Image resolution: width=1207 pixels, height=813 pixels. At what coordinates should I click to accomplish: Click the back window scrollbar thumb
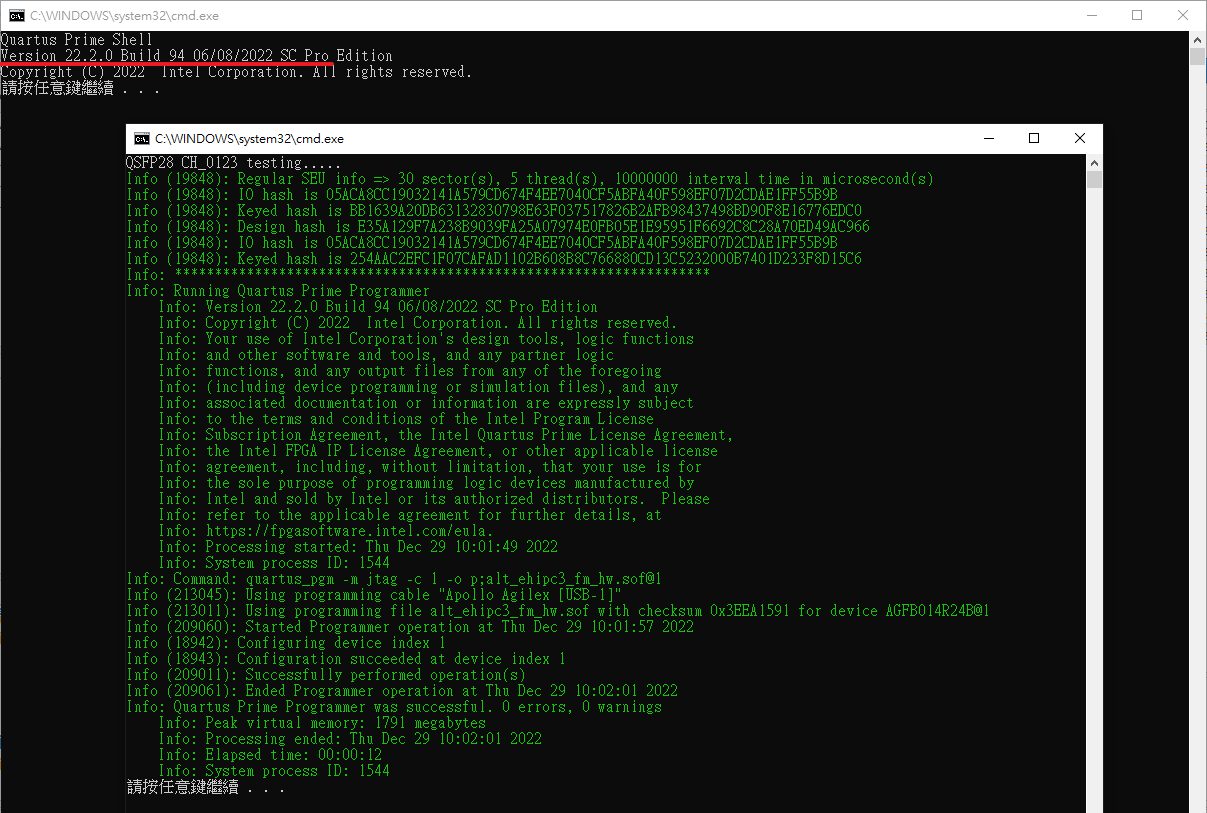[x=1198, y=56]
